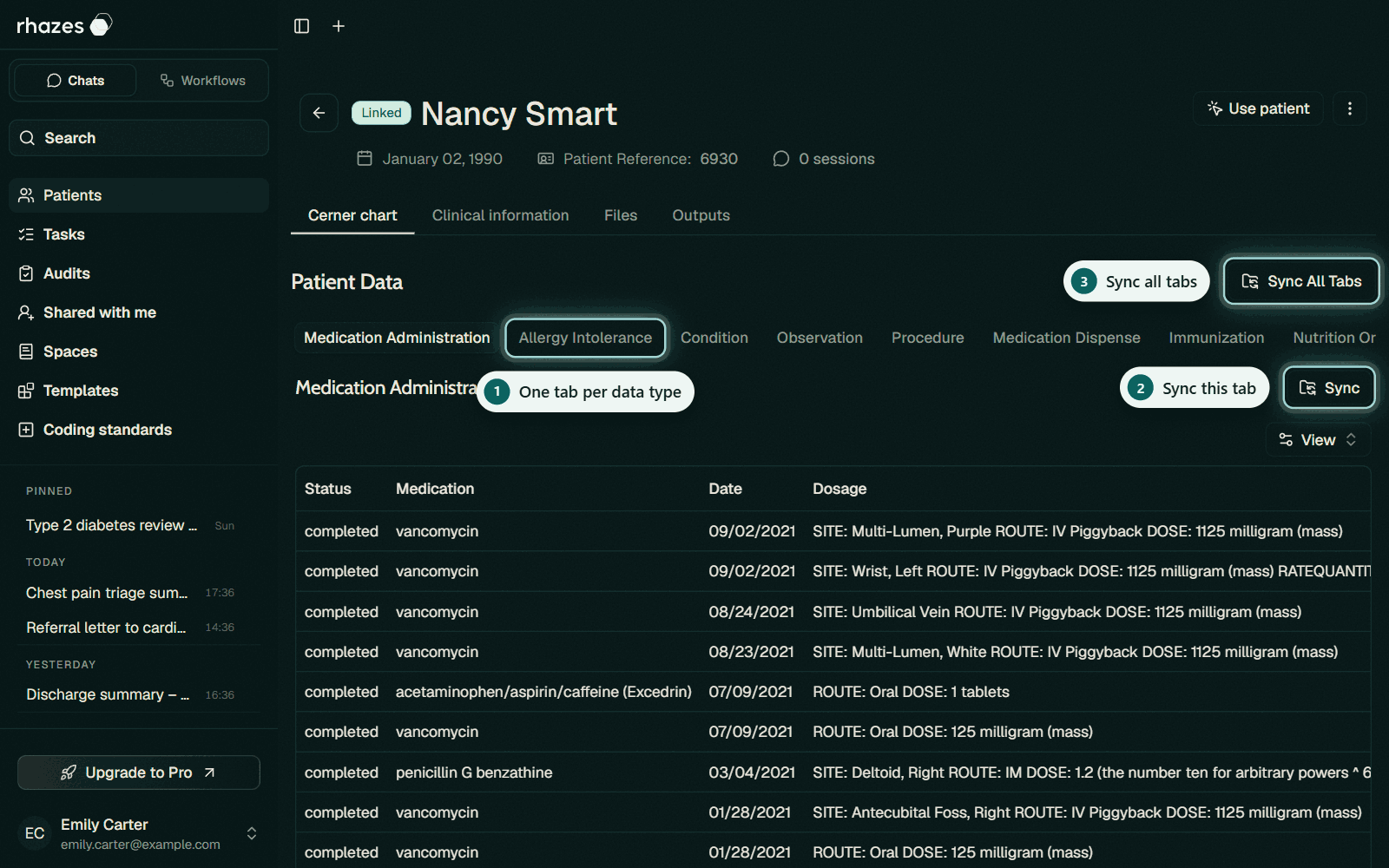This screenshot has width=1389, height=868.
Task: Open Coding standards in the sidebar
Action: click(139, 430)
